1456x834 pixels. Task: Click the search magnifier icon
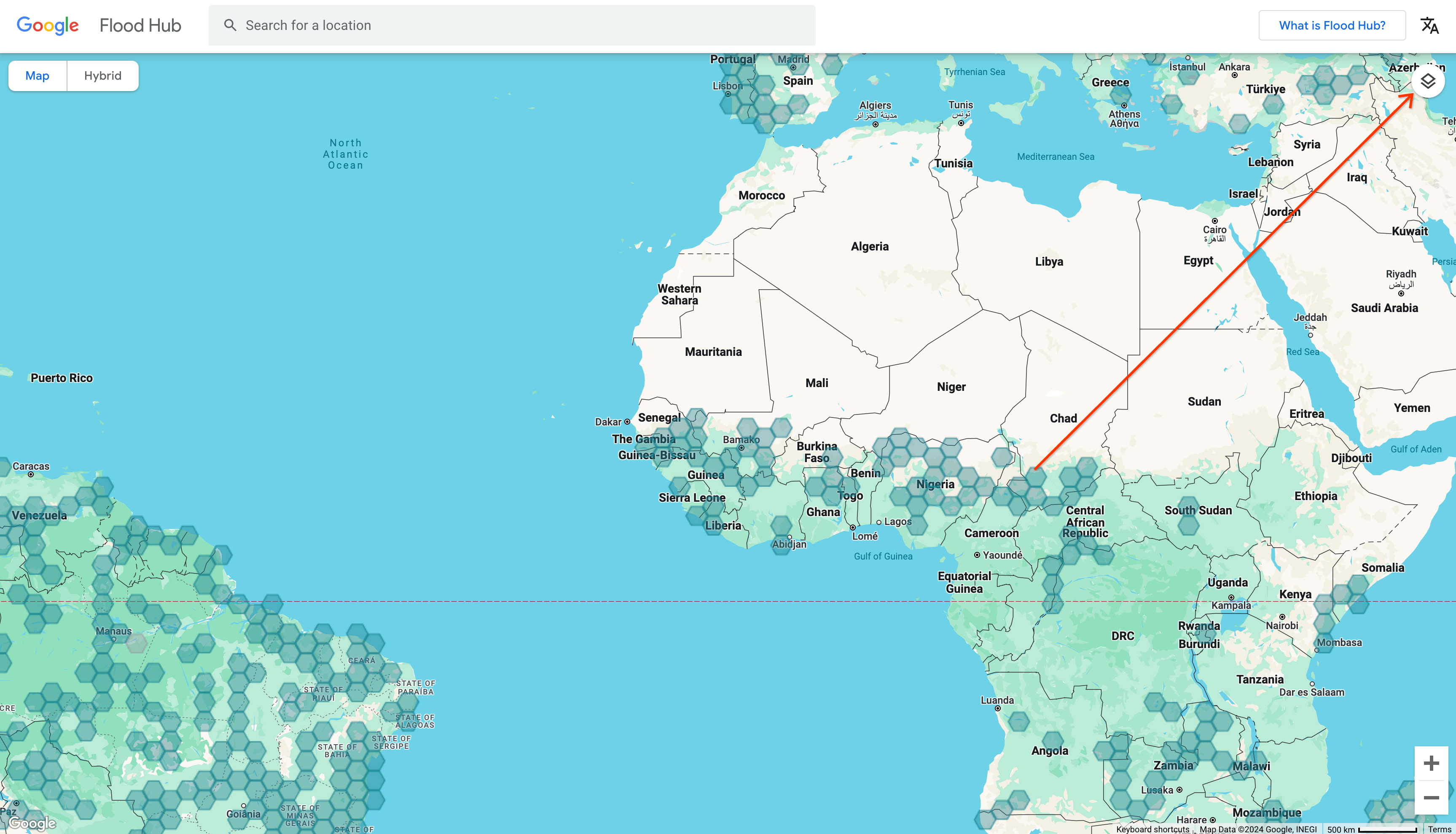point(230,25)
